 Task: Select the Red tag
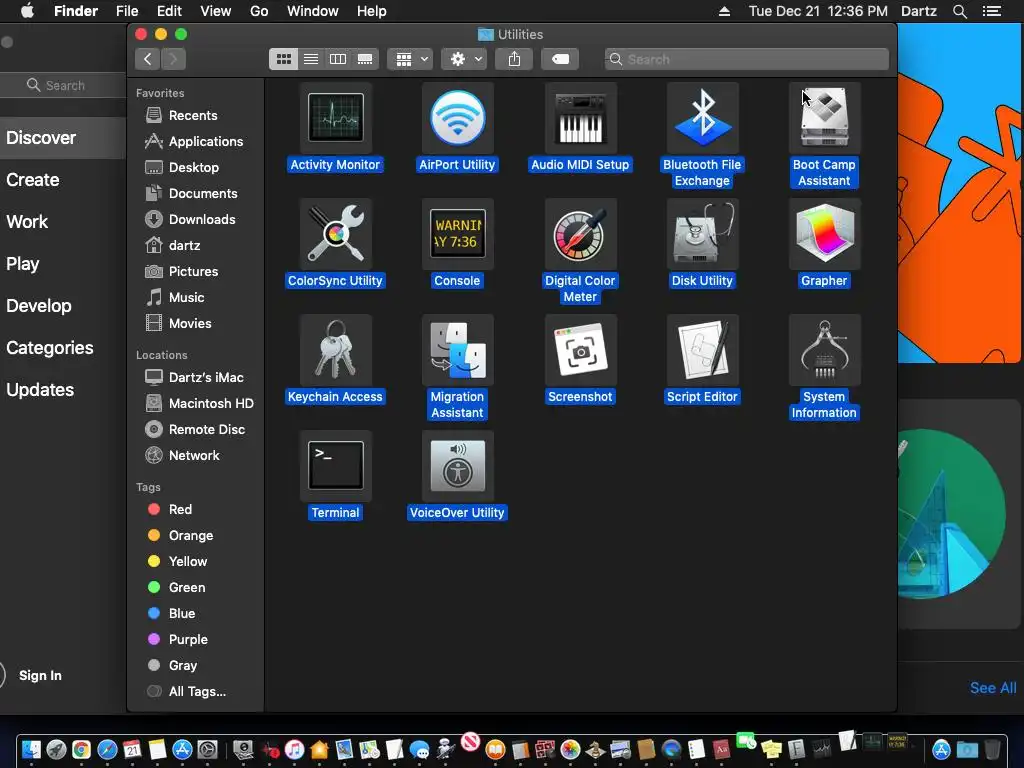170,509
